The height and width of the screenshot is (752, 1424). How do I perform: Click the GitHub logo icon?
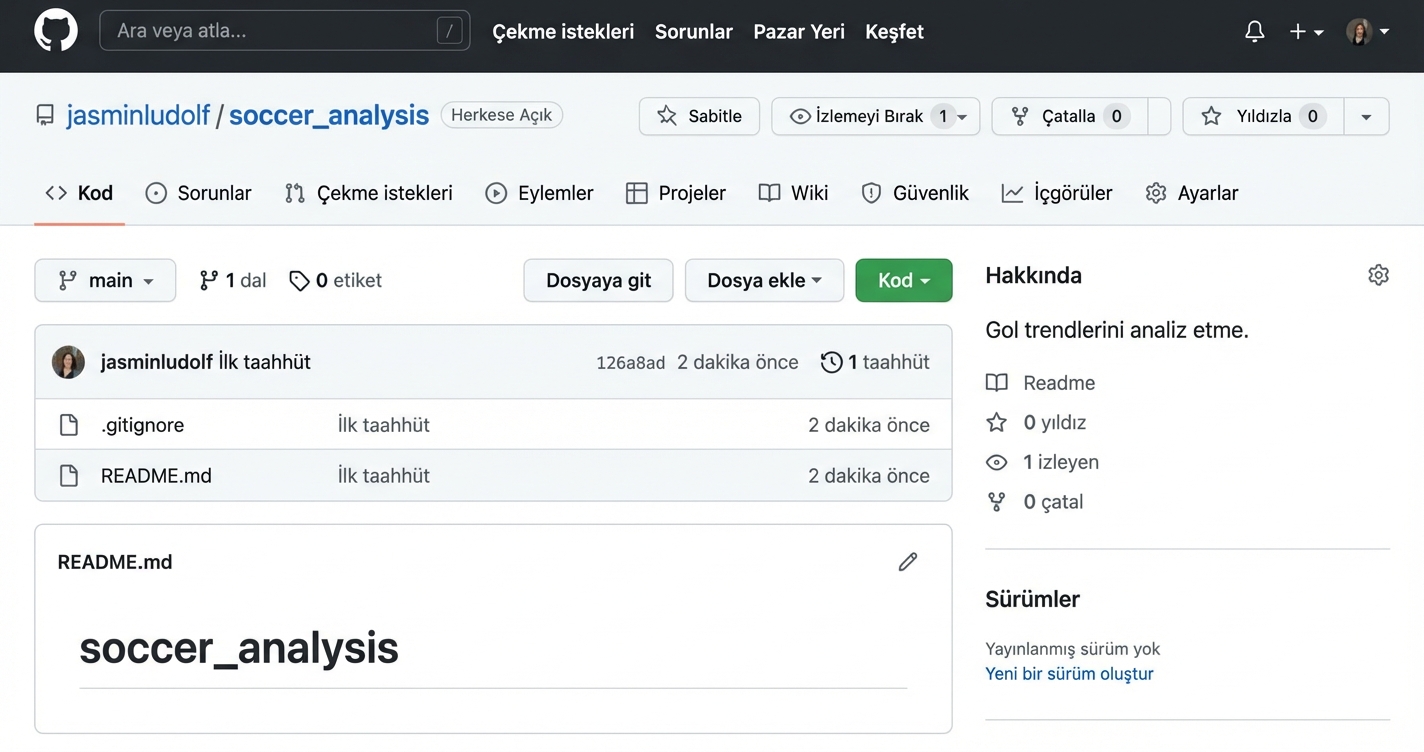click(x=56, y=31)
